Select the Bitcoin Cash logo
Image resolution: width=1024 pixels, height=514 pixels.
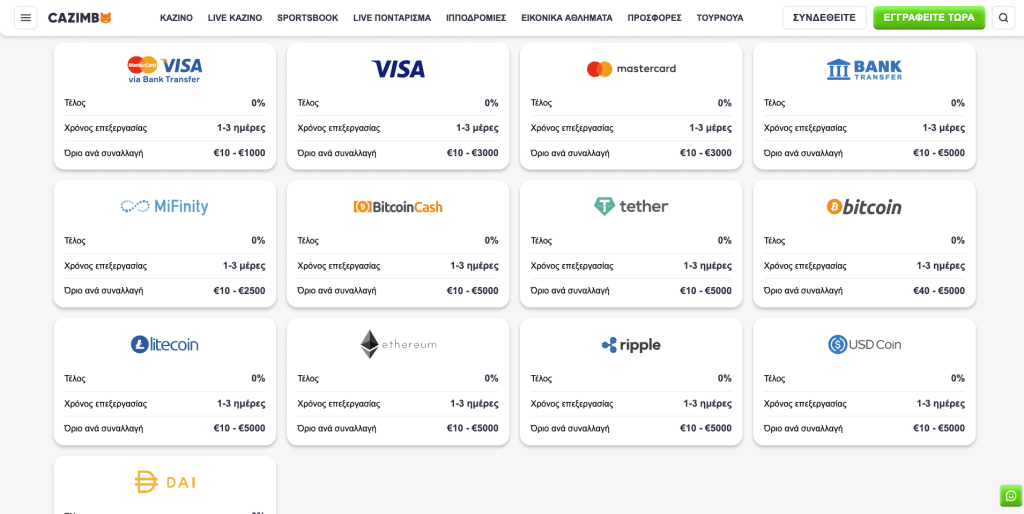point(398,207)
